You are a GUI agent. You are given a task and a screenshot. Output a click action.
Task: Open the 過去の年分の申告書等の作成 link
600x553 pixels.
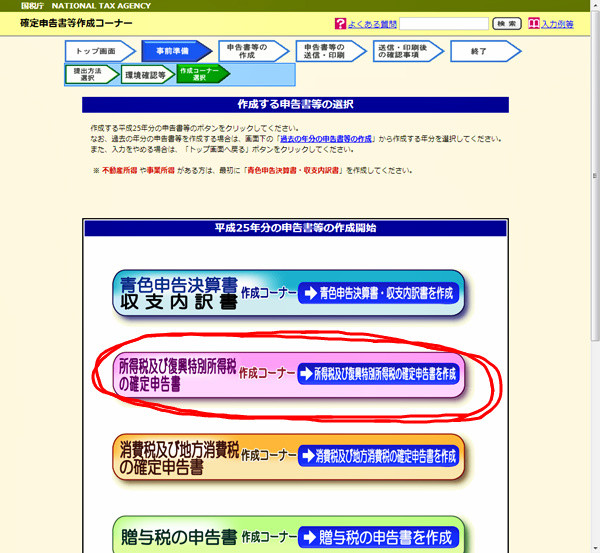pyautogui.click(x=326, y=139)
